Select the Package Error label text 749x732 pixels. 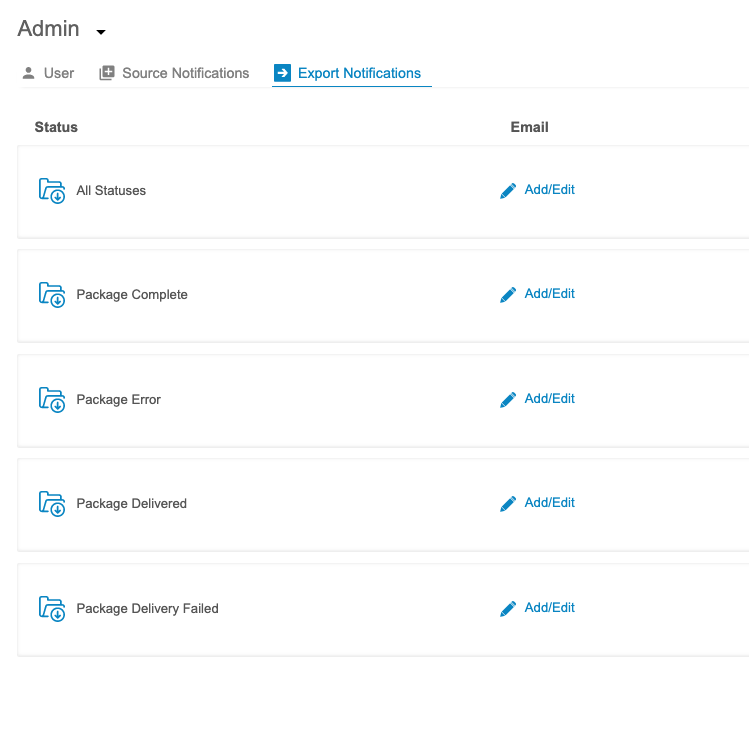(118, 400)
